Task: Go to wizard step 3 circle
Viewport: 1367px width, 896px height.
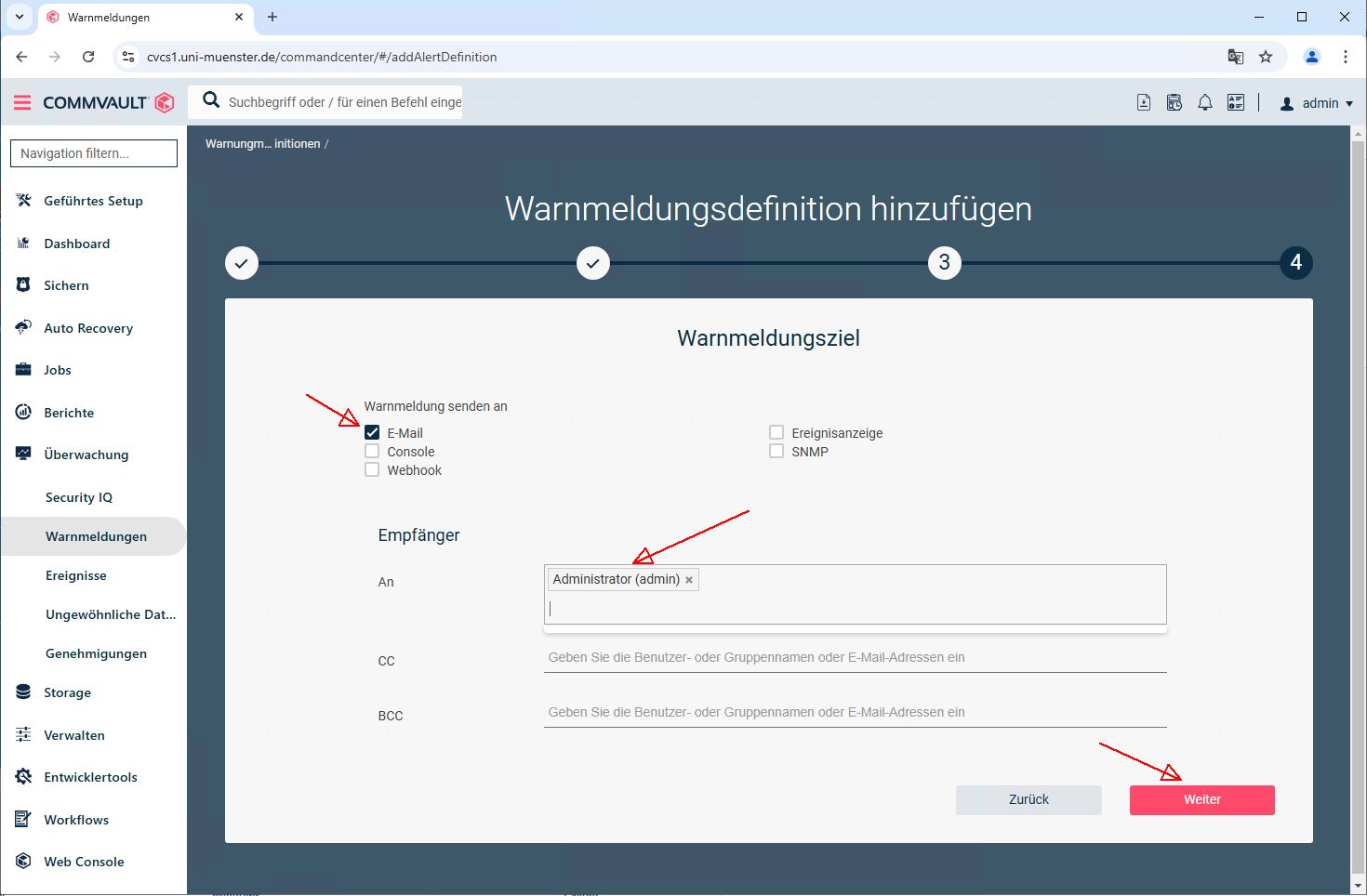Action: click(x=944, y=263)
